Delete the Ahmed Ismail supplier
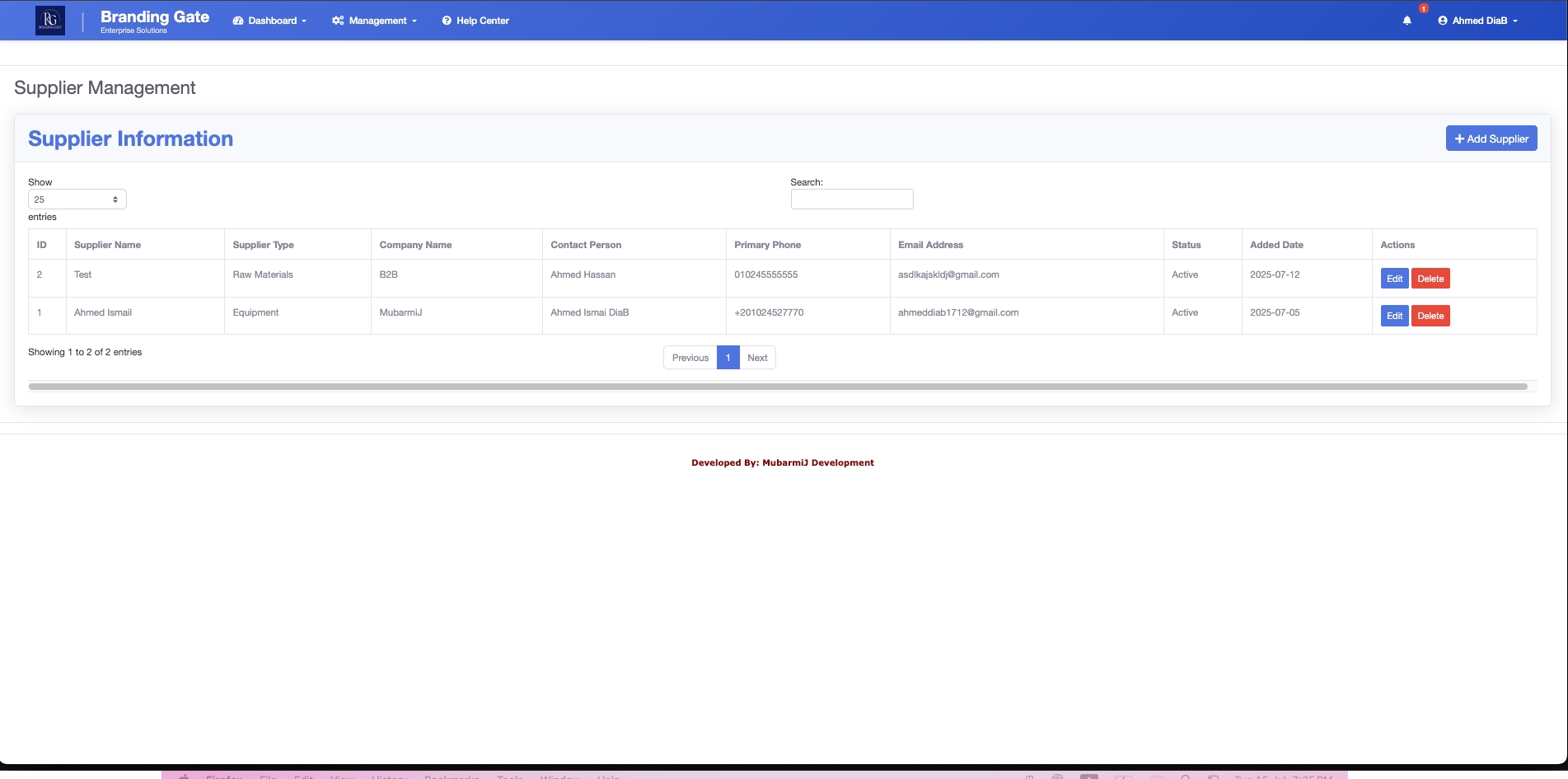The image size is (1568, 779). [x=1430, y=316]
